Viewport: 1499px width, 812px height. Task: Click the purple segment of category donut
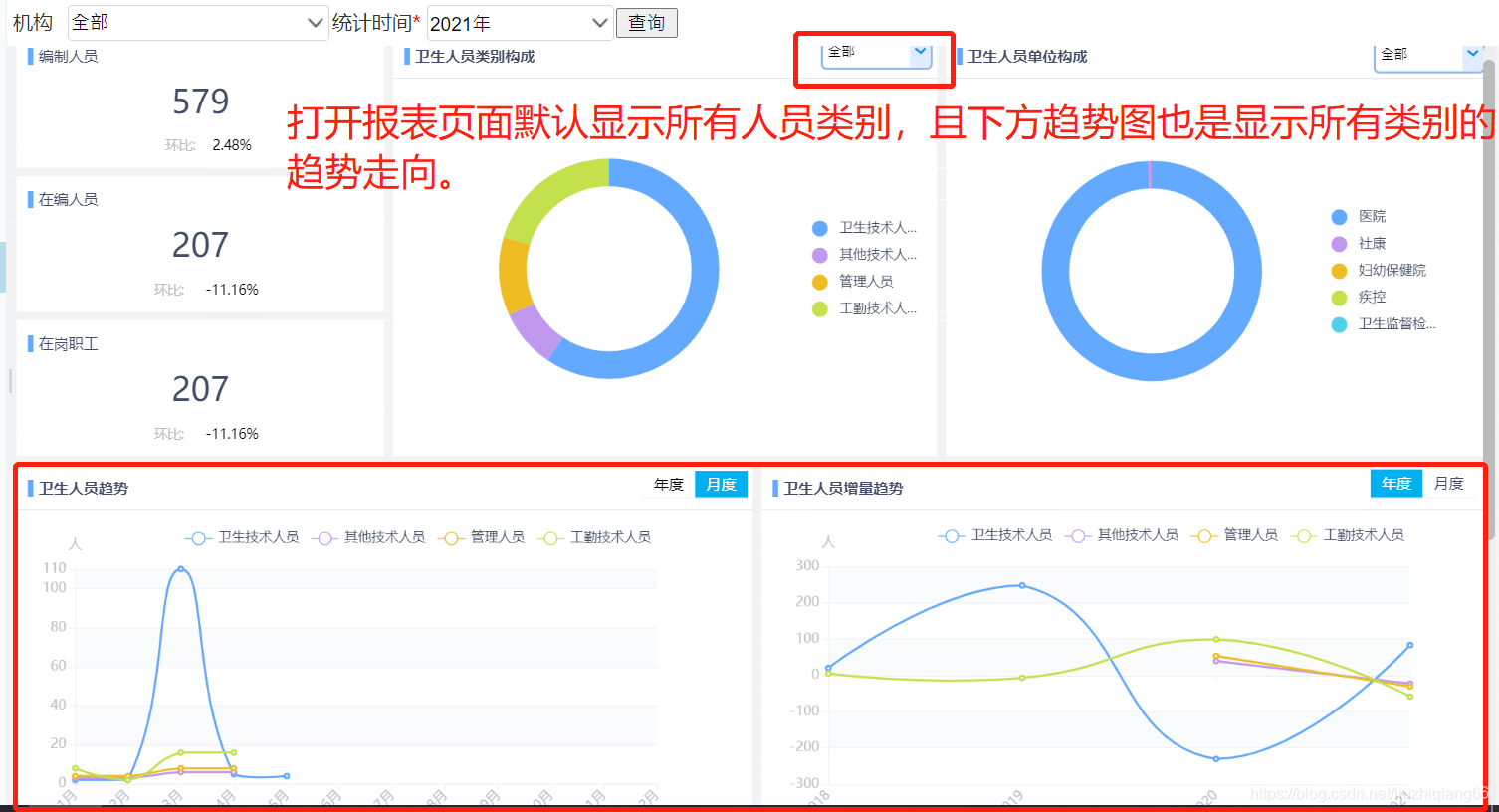(x=535, y=330)
